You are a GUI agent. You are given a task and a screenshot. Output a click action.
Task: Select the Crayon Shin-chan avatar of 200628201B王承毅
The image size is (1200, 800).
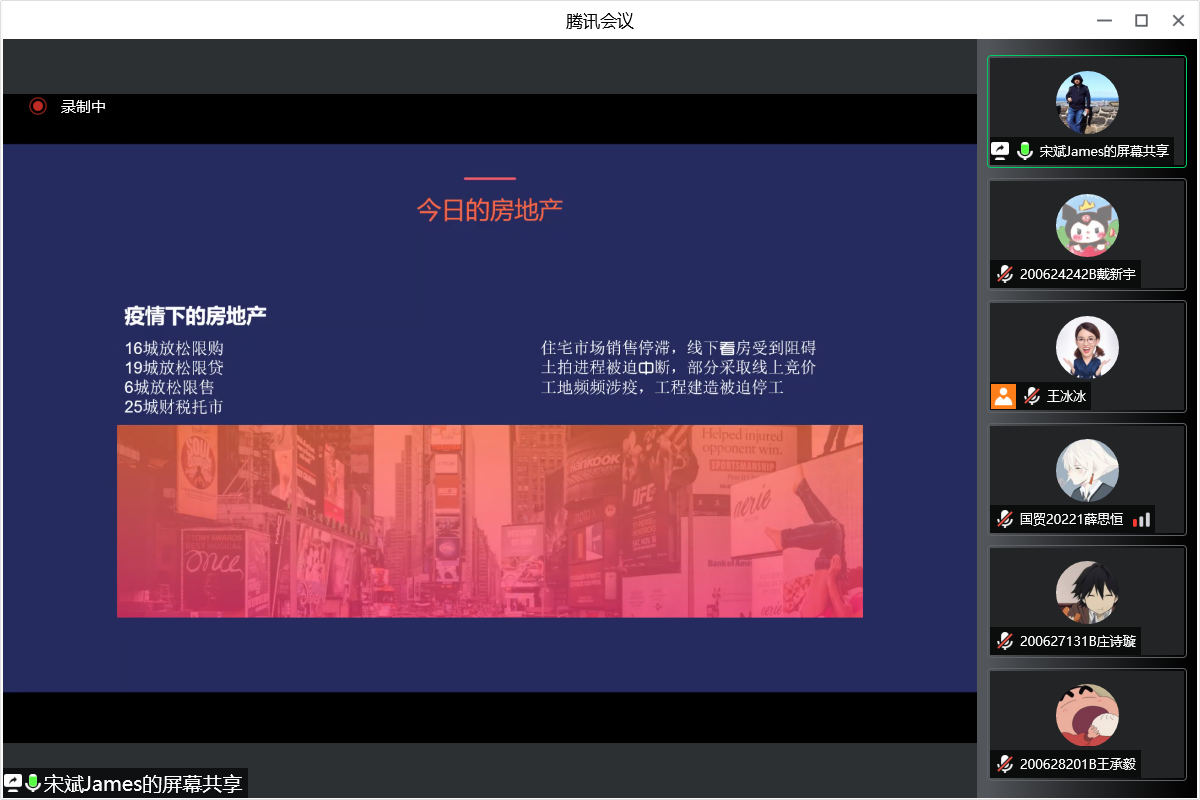pyautogui.click(x=1087, y=715)
